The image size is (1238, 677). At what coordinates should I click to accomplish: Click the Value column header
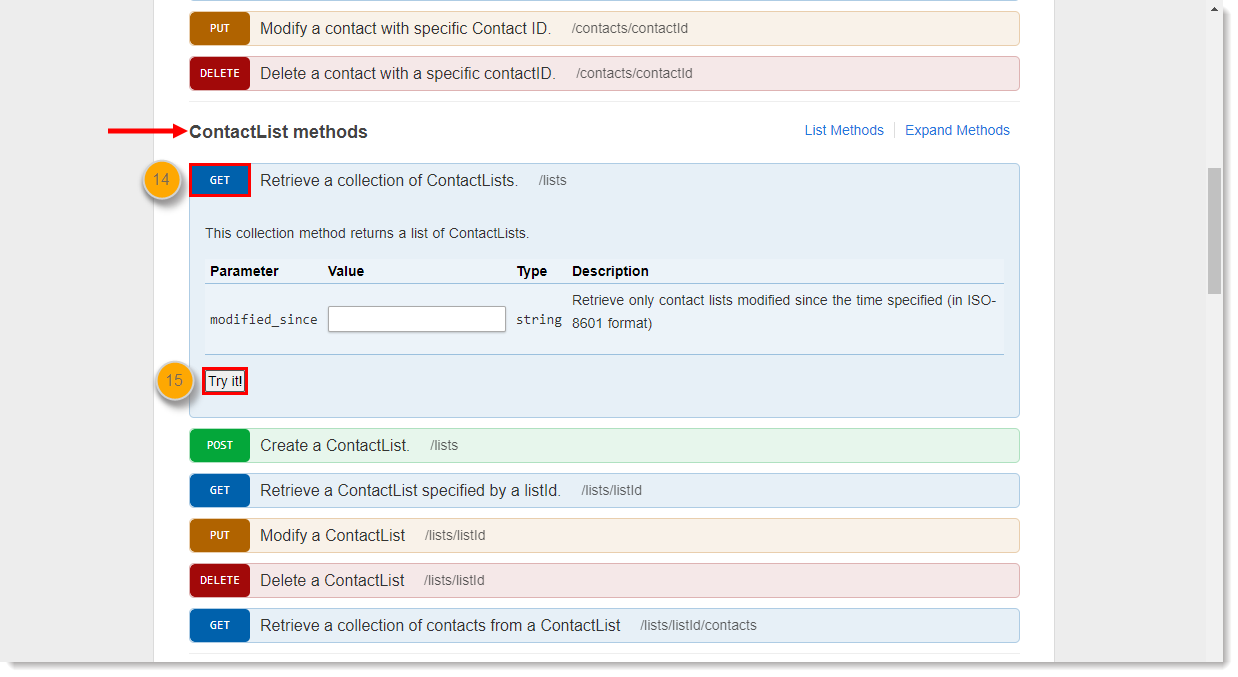[346, 271]
